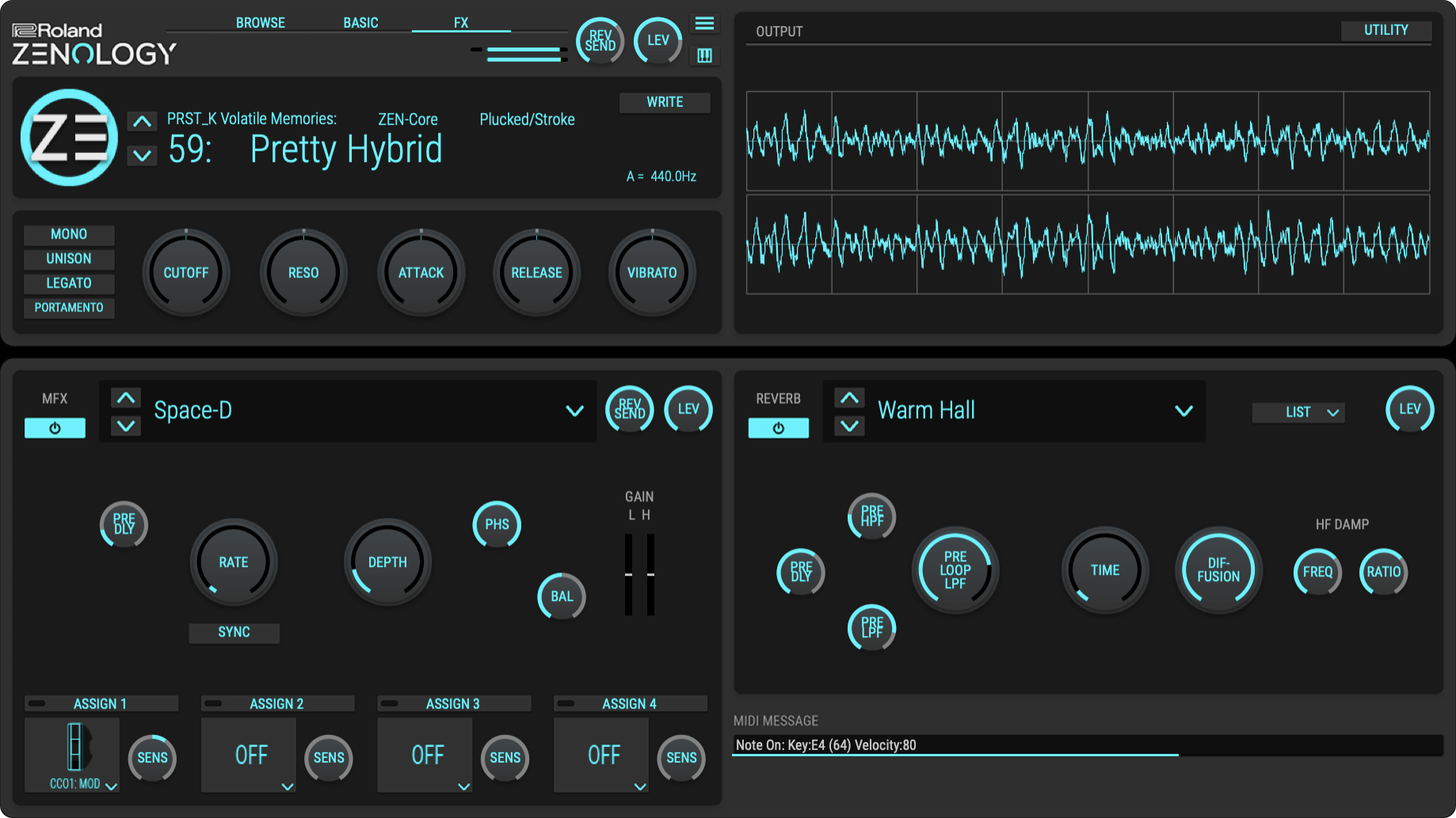This screenshot has width=1456, height=818.
Task: Click the reverb PRE LPF knob
Action: [x=872, y=627]
